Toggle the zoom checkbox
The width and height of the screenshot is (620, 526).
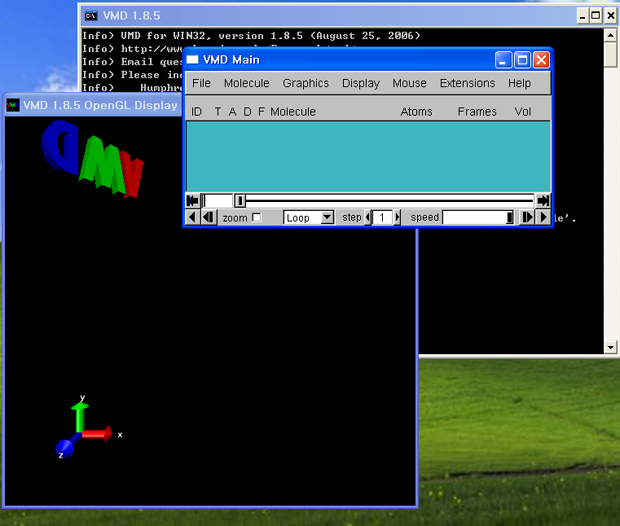click(x=257, y=217)
